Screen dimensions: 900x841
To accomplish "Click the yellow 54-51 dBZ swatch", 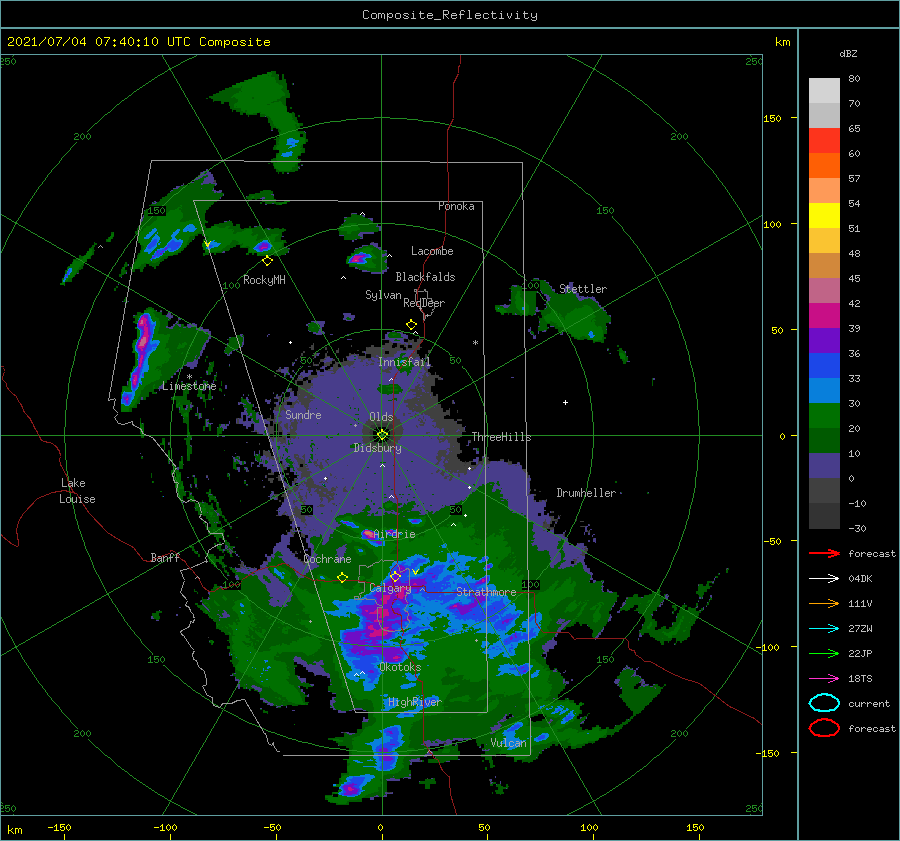I will click(x=824, y=216).
